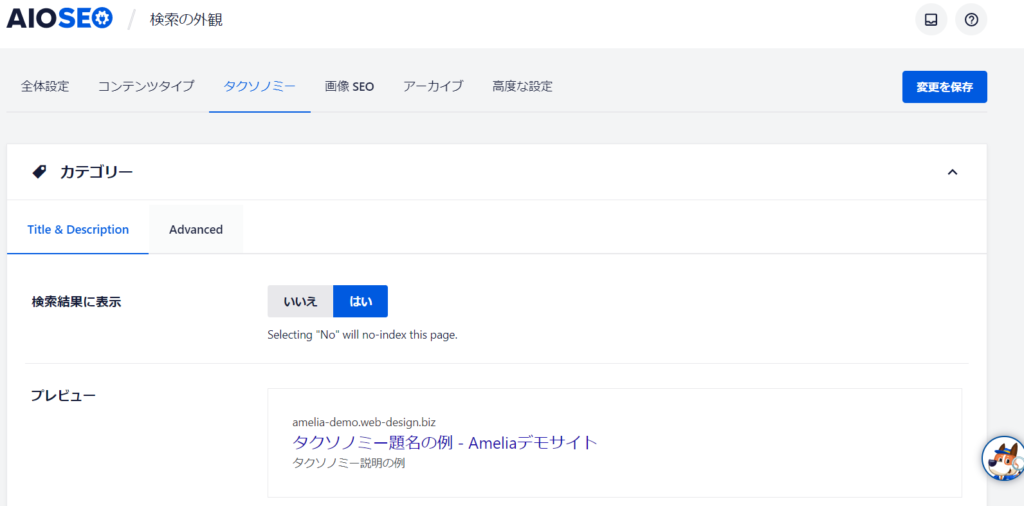Click the tag icon beside カテゴリー
The height and width of the screenshot is (506, 1024).
pyautogui.click(x=39, y=172)
